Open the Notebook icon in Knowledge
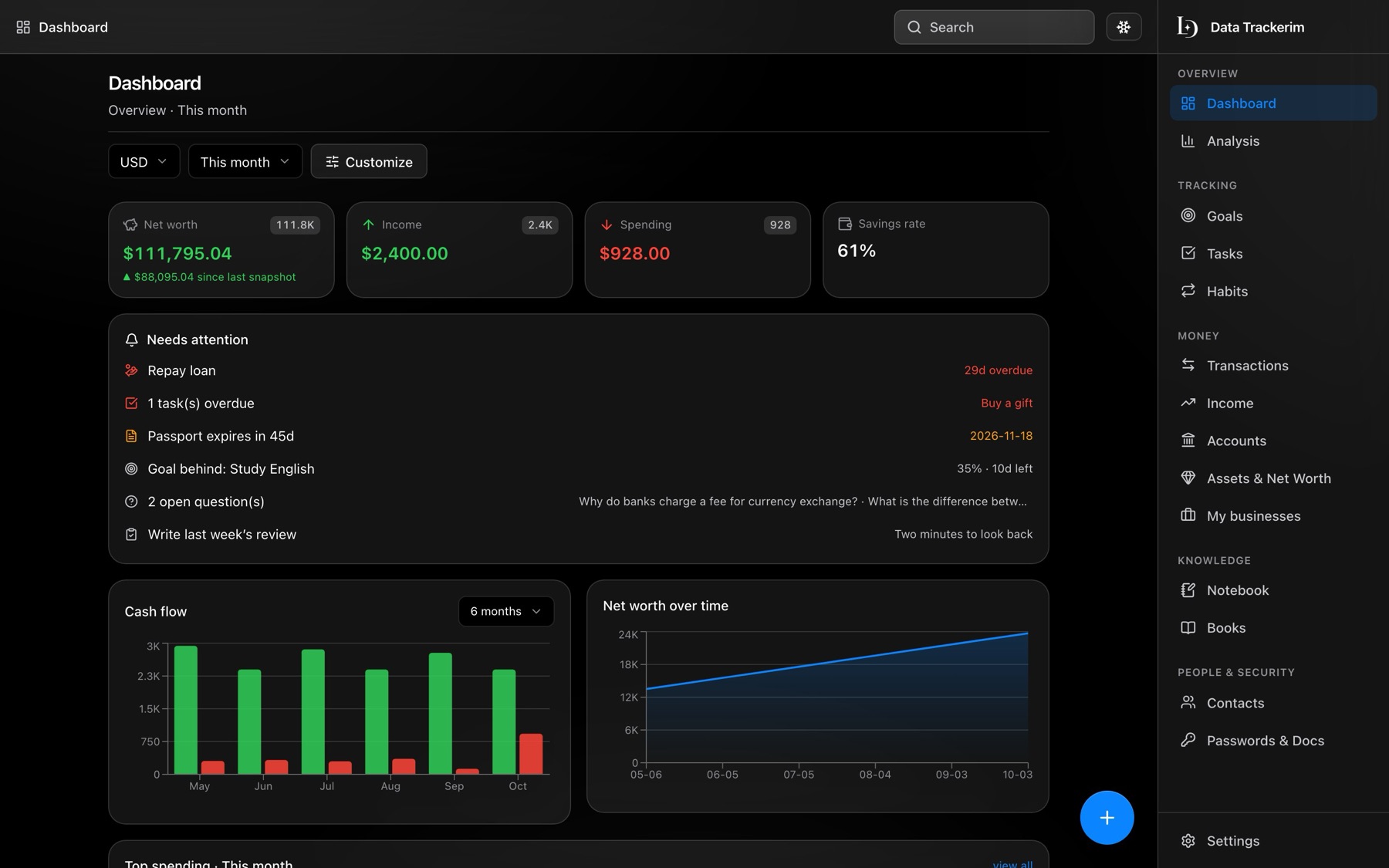This screenshot has width=1389, height=868. pos(1188,590)
